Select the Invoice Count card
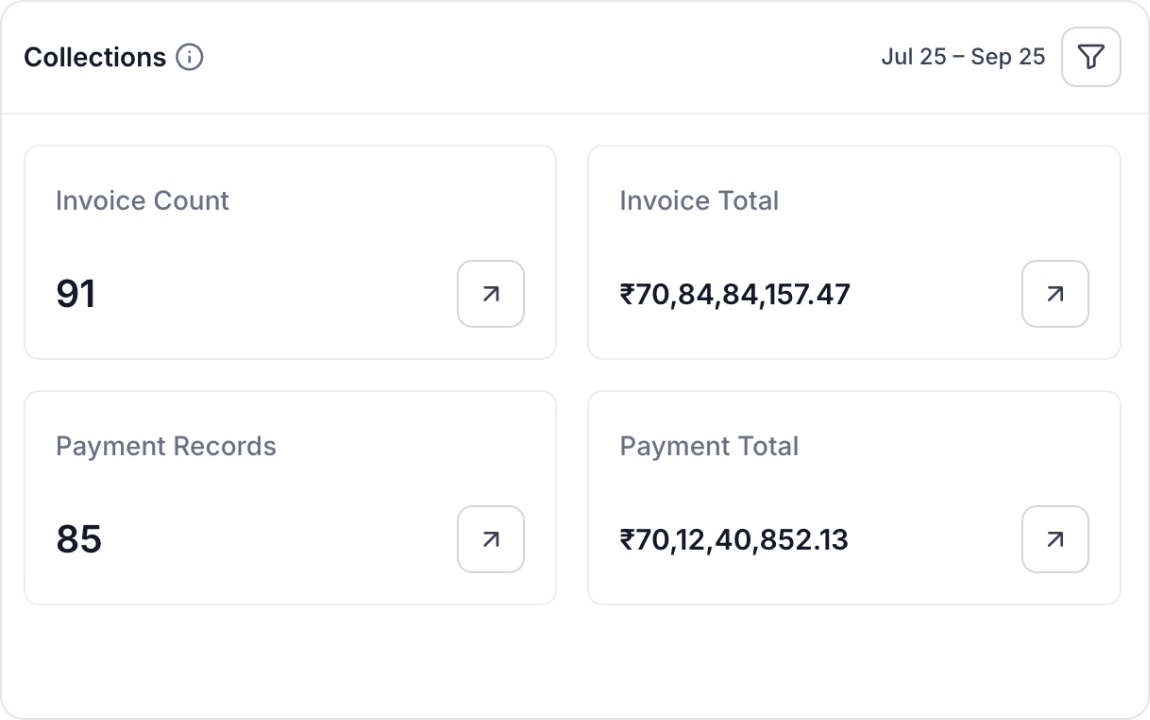This screenshot has height=720, width=1150. coord(290,251)
